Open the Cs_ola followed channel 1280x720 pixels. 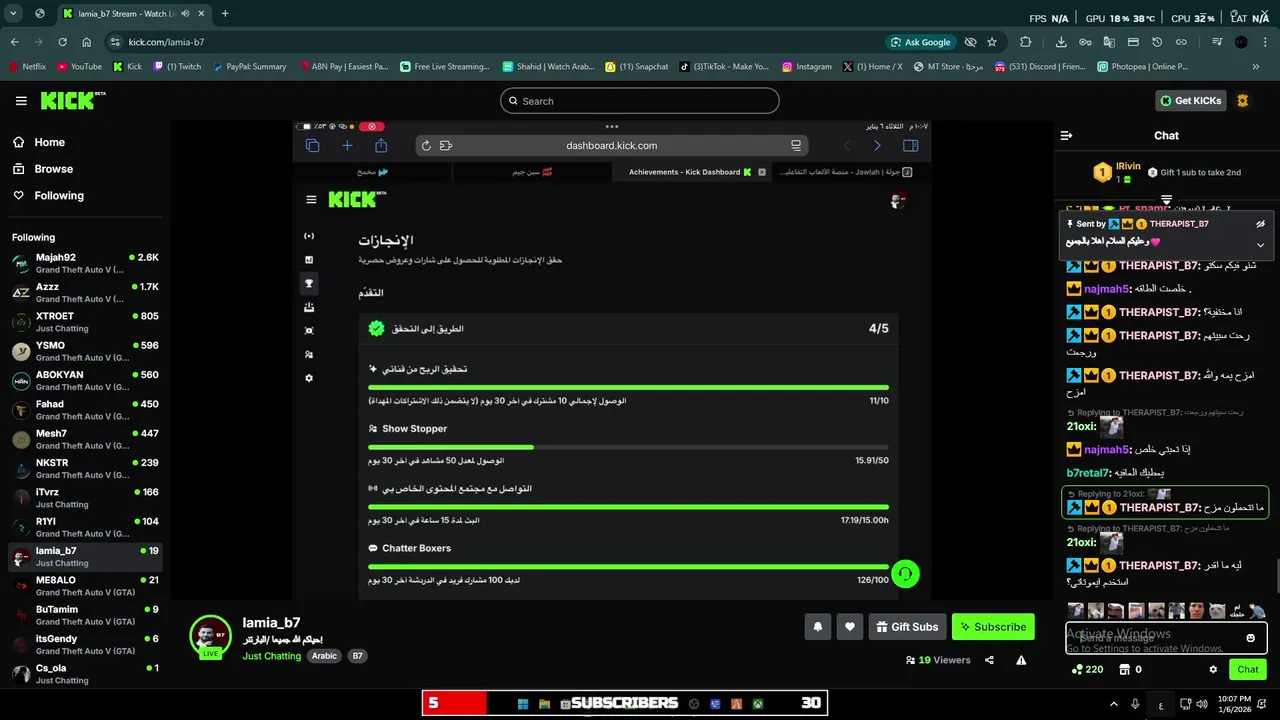coord(85,674)
